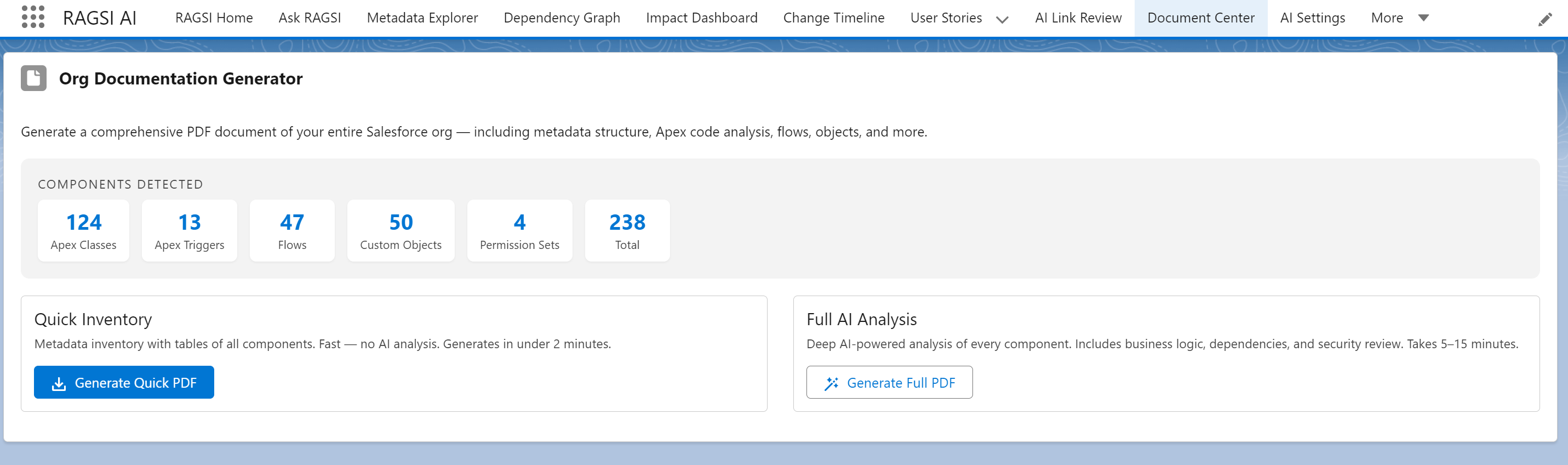Click the Org Documentation Generator document icon
Image resolution: width=1568 pixels, height=465 pixels.
point(33,78)
